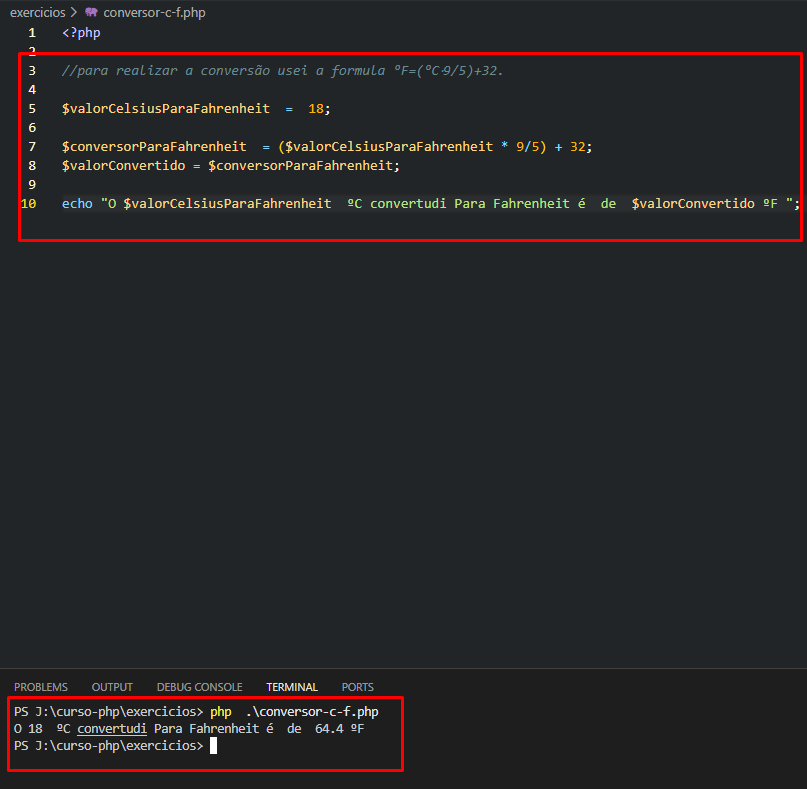
Task: Click the <?php opening tag
Action: coord(81,33)
